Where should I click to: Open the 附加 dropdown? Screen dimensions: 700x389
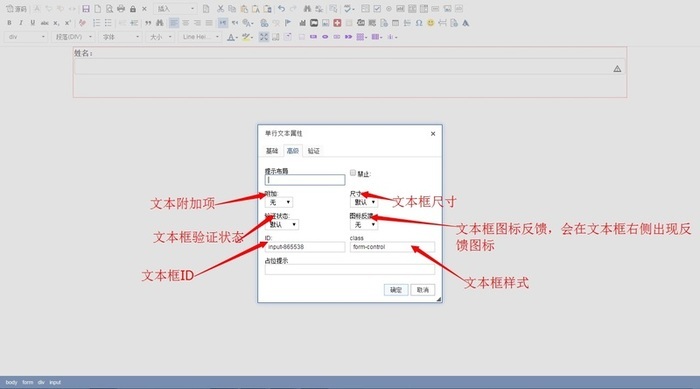point(279,202)
